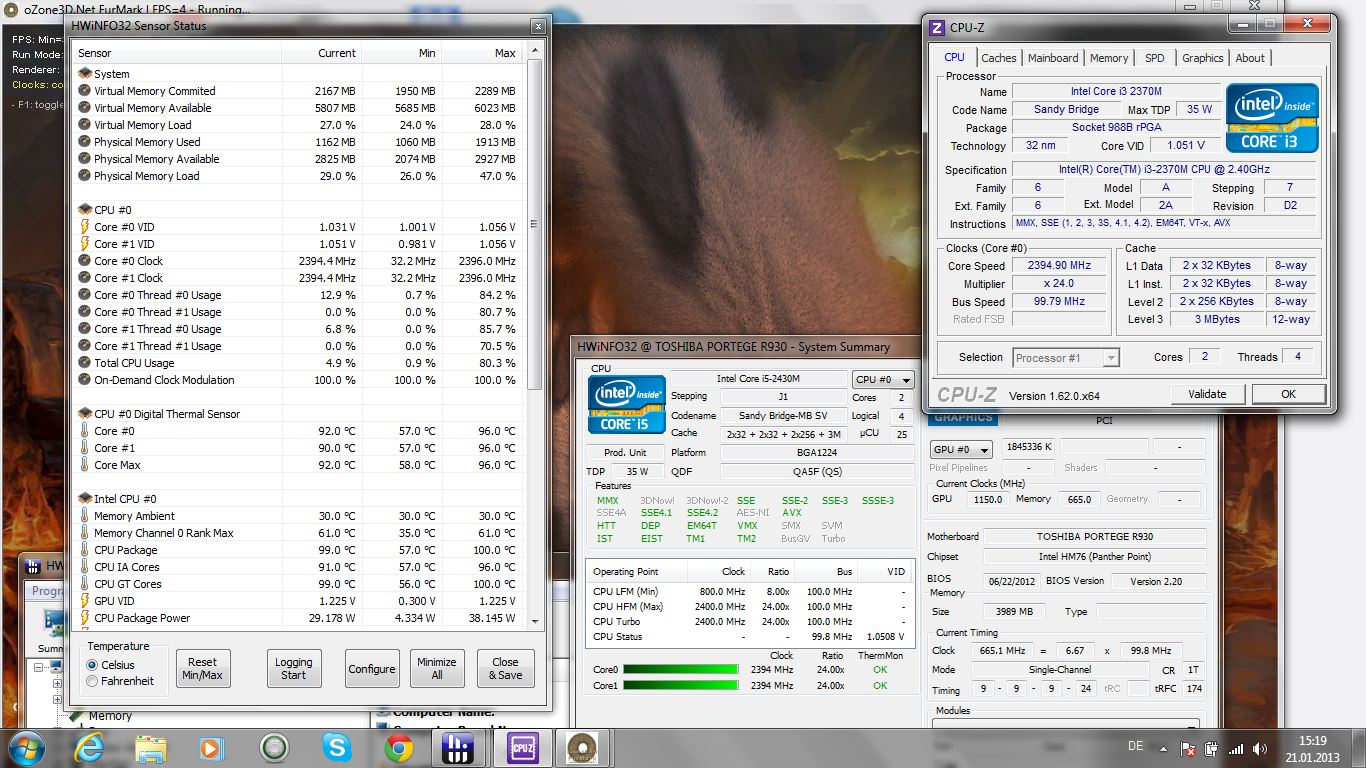Switch to CPU-Z via its taskbar icon

[521, 748]
